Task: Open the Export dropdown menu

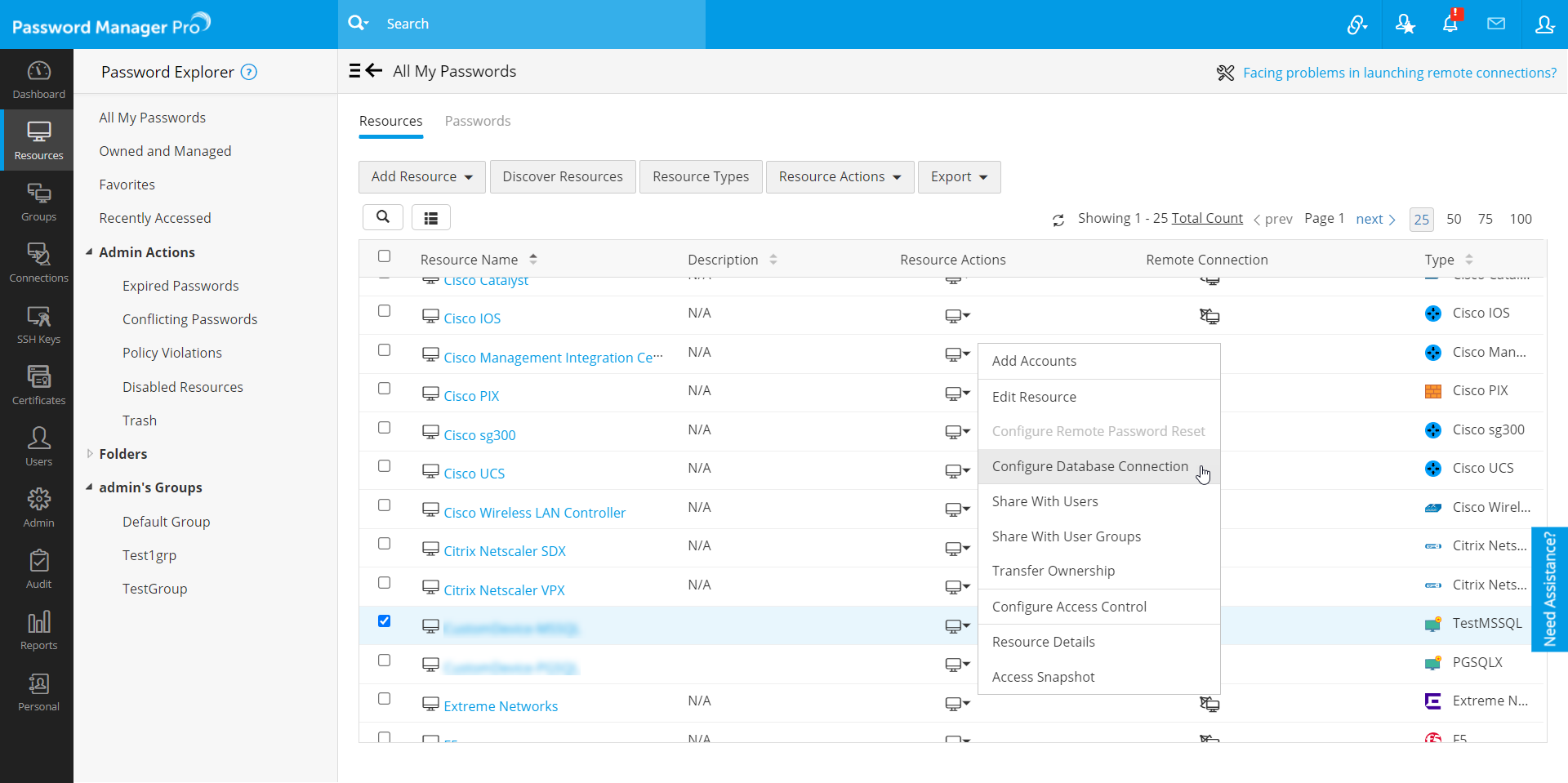Action: 959,176
